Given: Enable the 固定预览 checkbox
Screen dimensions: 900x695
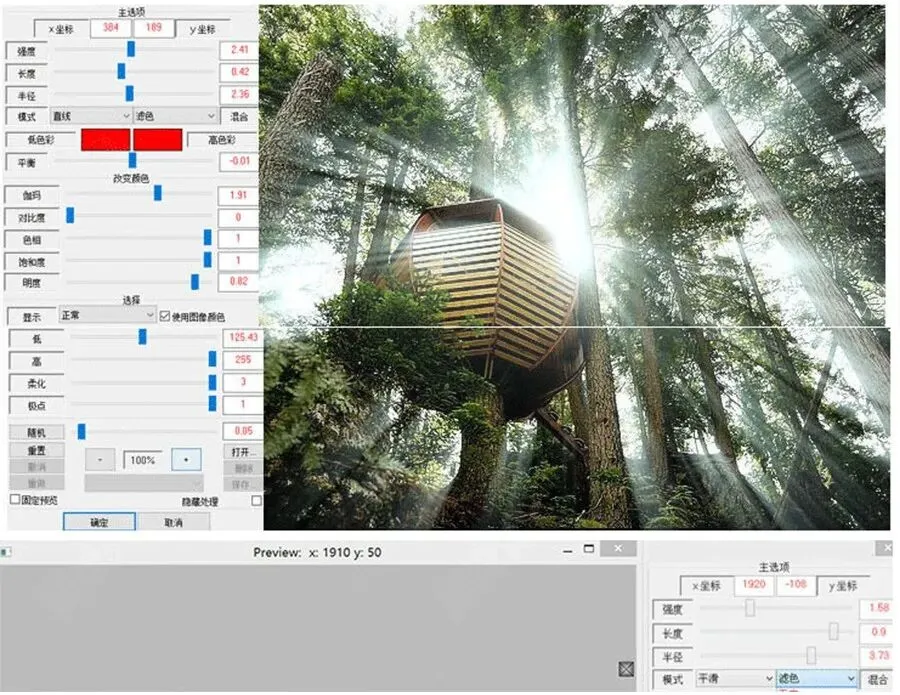Looking at the screenshot, I should [x=15, y=500].
